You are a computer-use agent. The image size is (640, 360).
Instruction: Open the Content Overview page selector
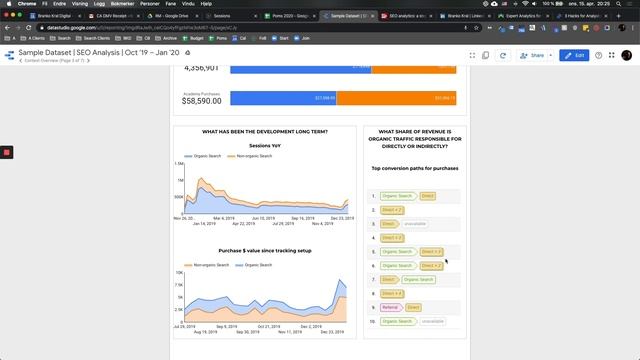[54, 61]
